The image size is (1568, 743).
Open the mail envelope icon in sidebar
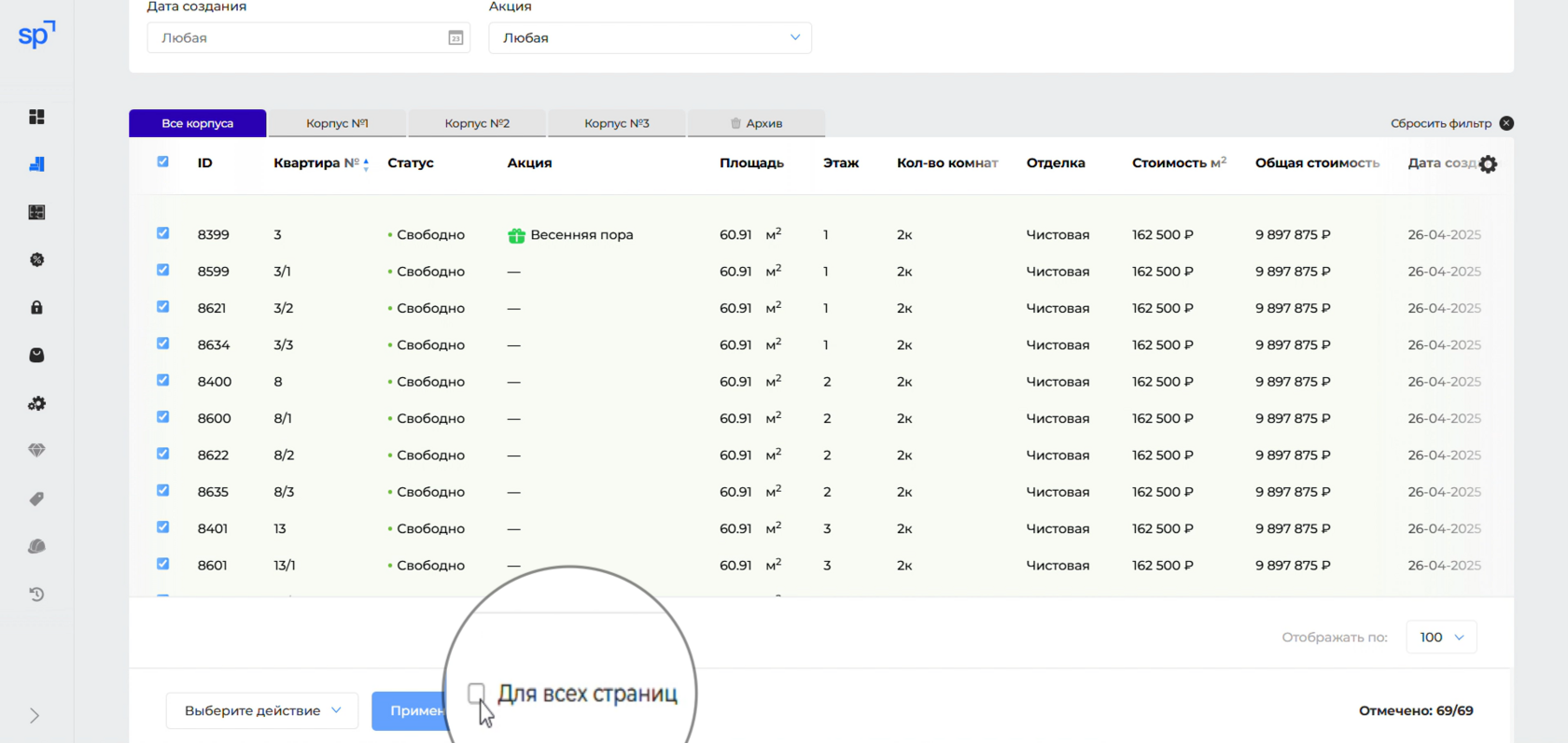36,355
